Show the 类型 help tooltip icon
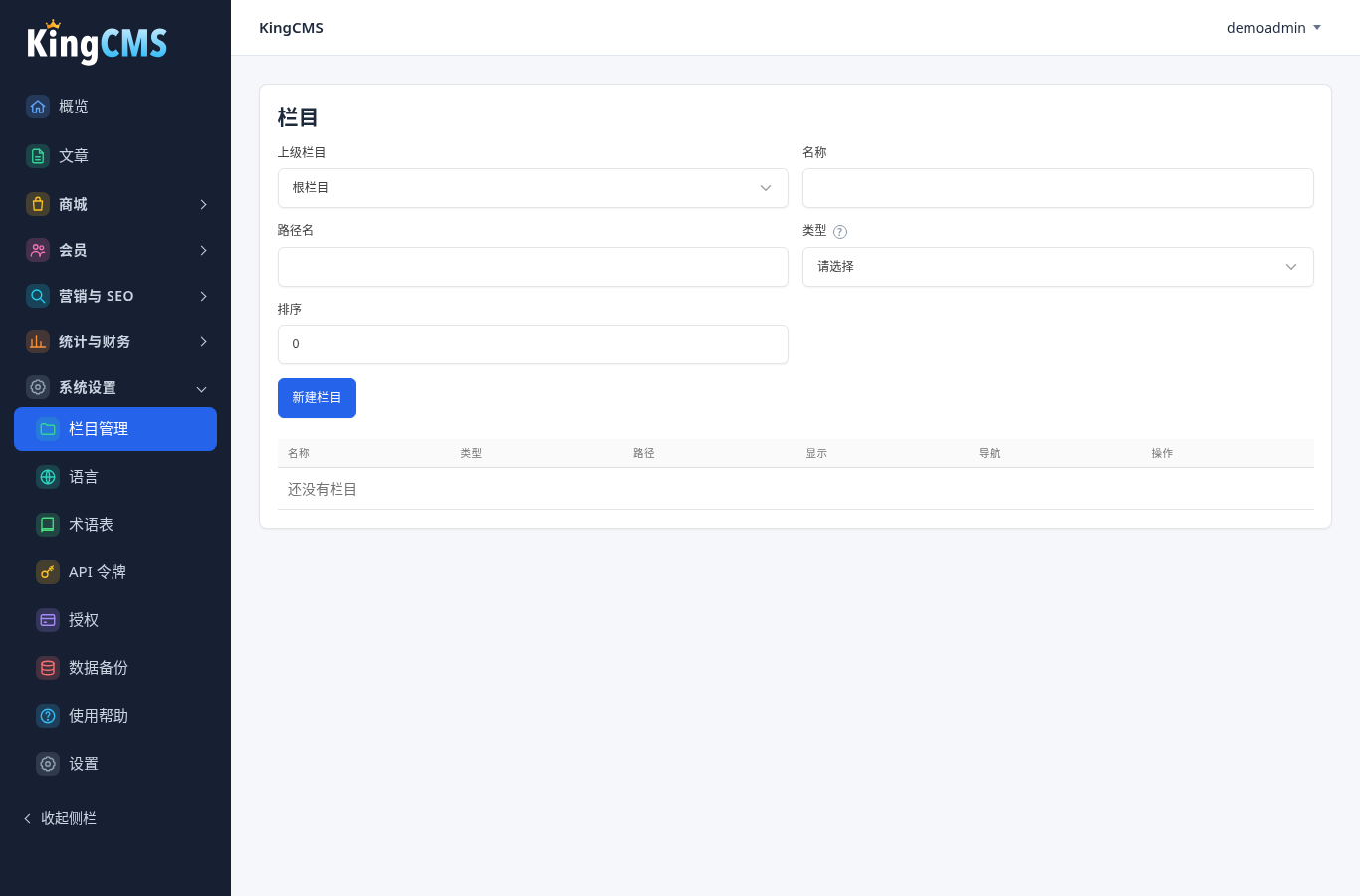 click(840, 232)
